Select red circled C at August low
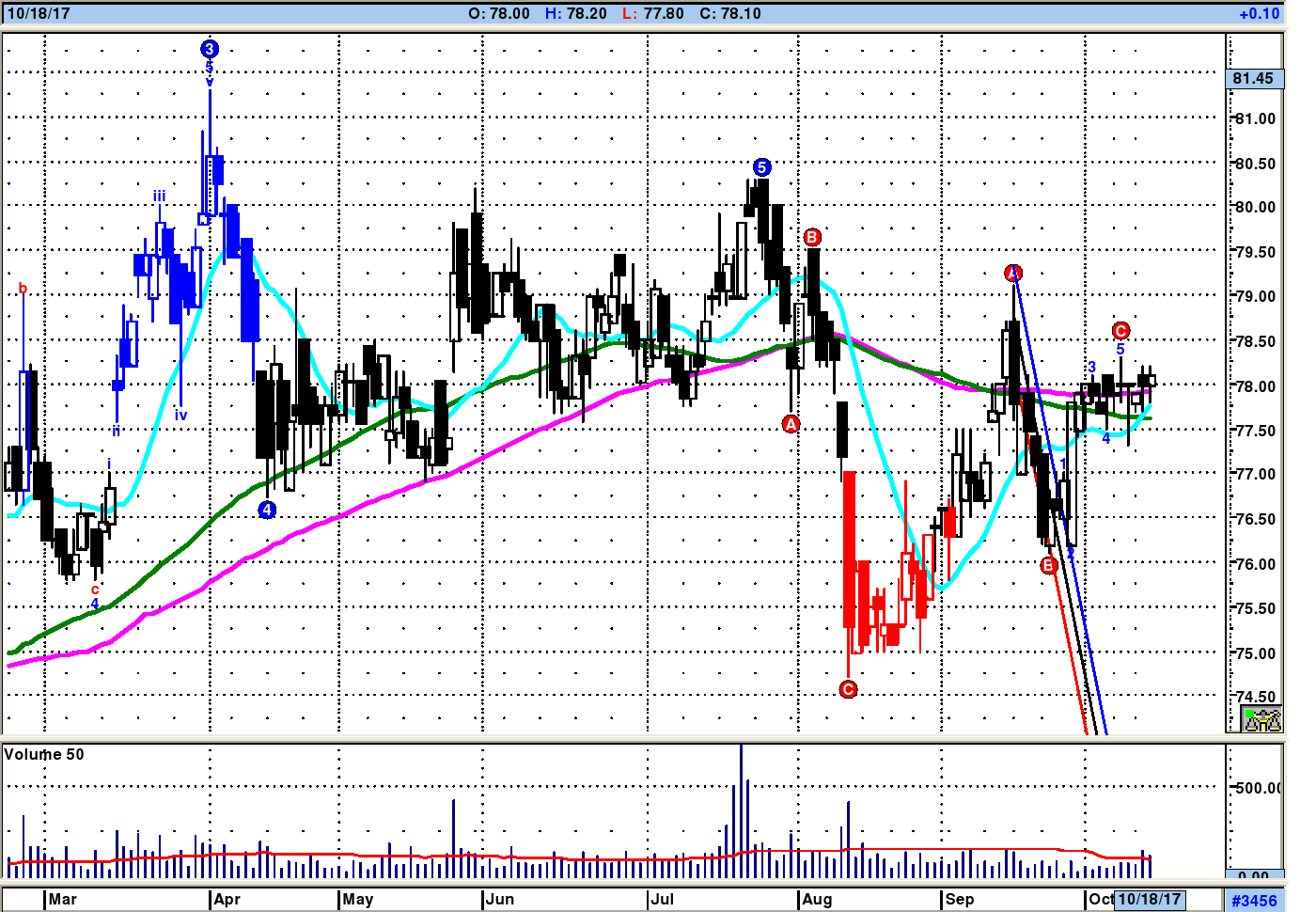The image size is (1316, 912). 848,689
